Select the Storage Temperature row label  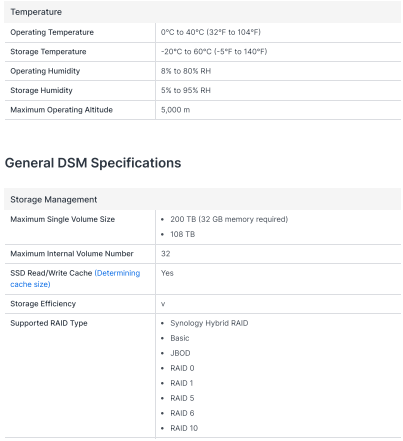coord(48,52)
